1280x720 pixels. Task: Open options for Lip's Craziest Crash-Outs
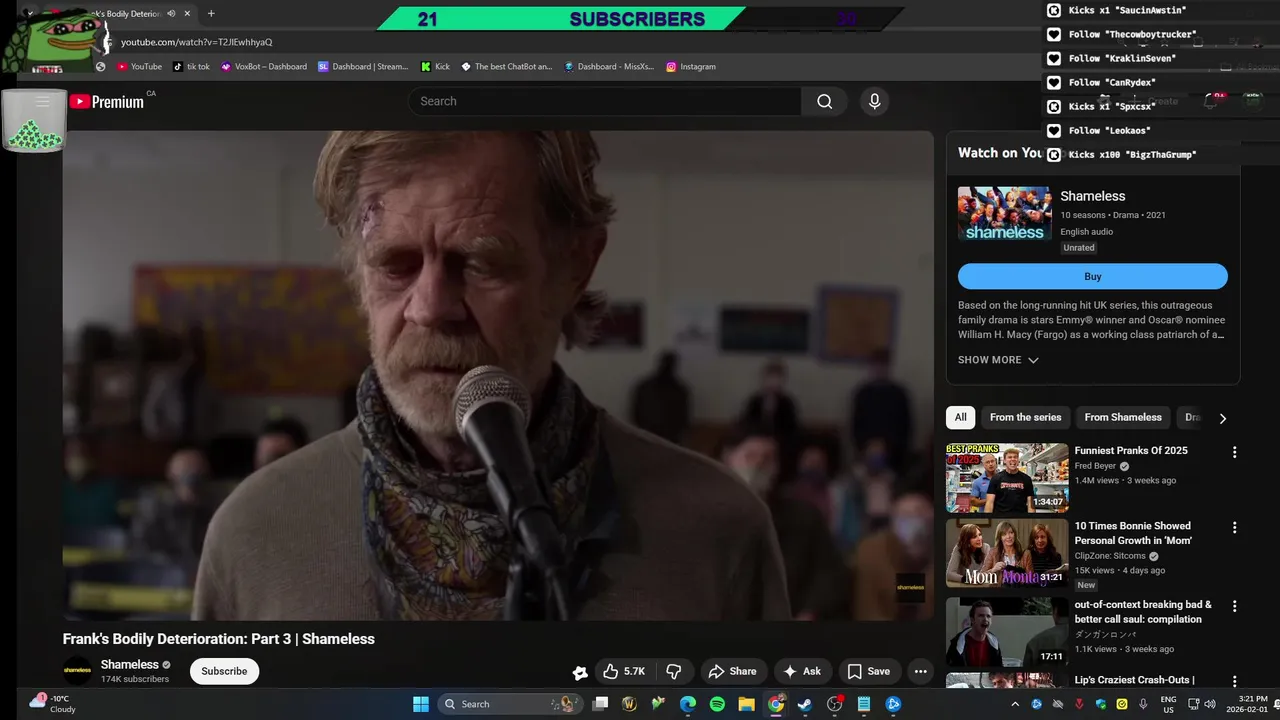click(1234, 681)
